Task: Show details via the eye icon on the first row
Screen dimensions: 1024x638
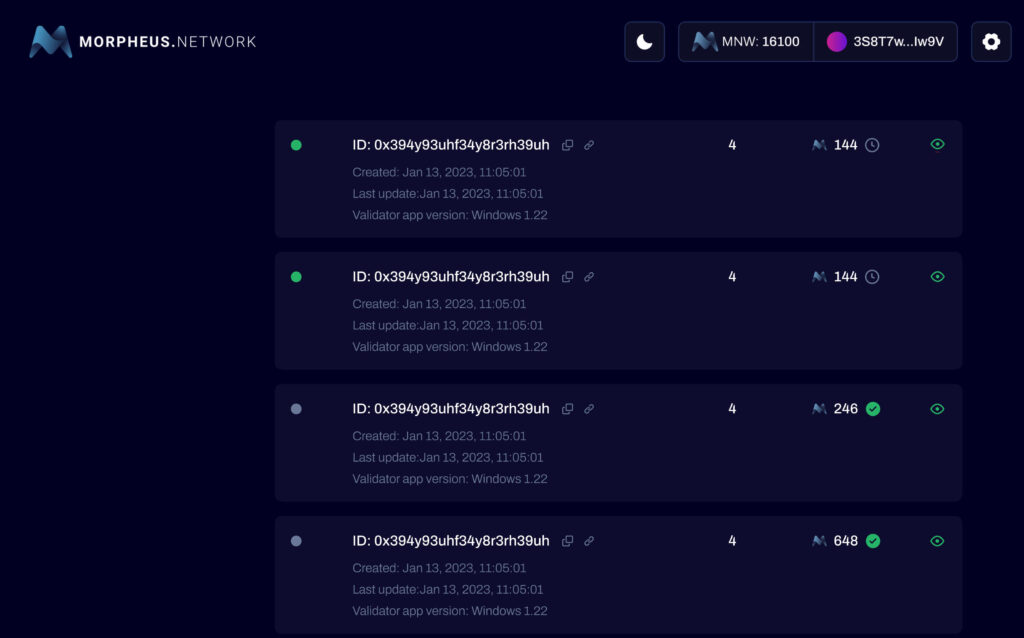Action: pos(937,144)
